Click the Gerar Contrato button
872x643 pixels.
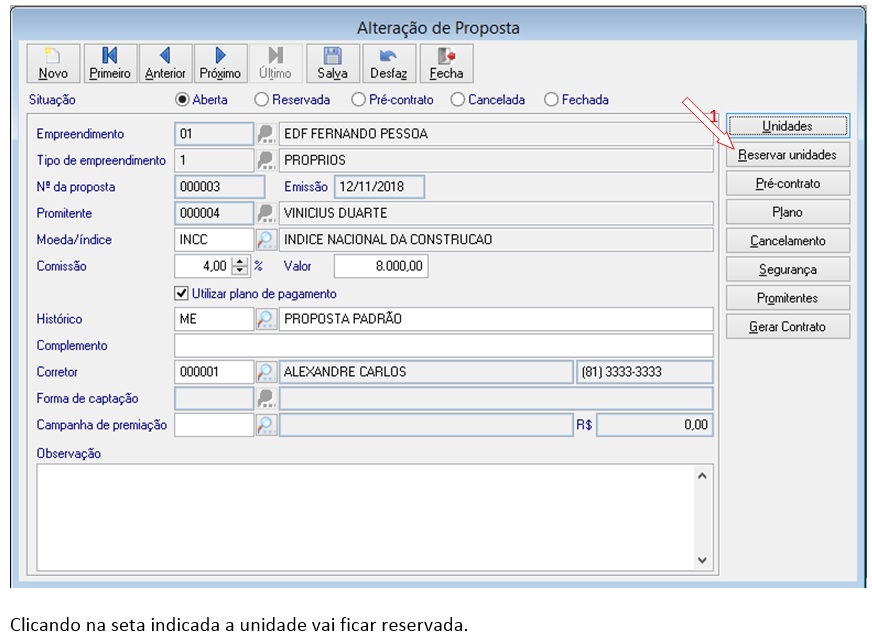point(787,327)
